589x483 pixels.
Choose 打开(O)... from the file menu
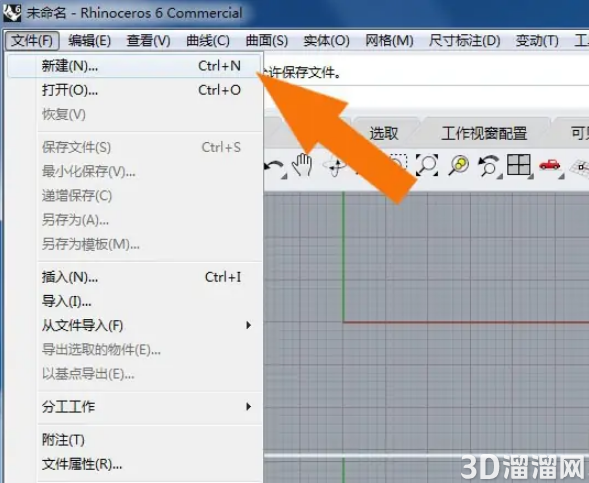tap(134, 90)
